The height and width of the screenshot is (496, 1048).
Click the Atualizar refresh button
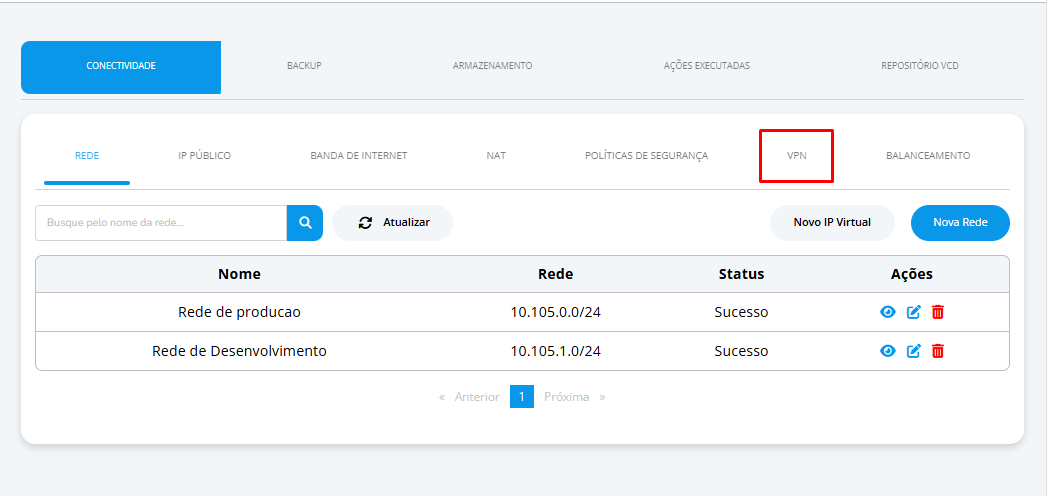[x=392, y=223]
